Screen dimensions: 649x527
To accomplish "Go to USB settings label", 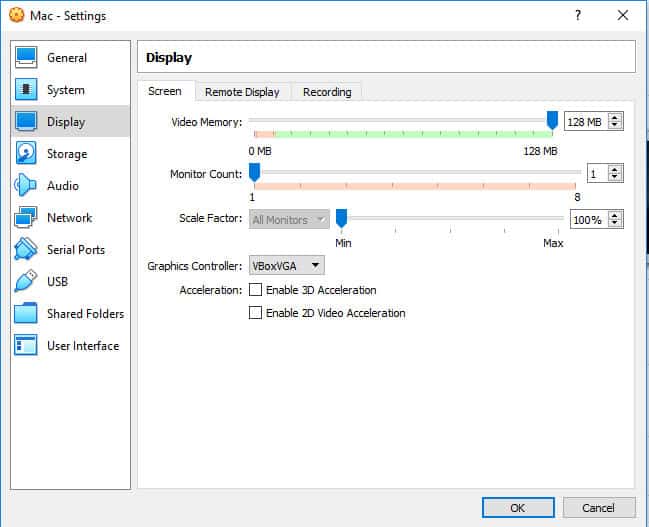I will (x=57, y=282).
